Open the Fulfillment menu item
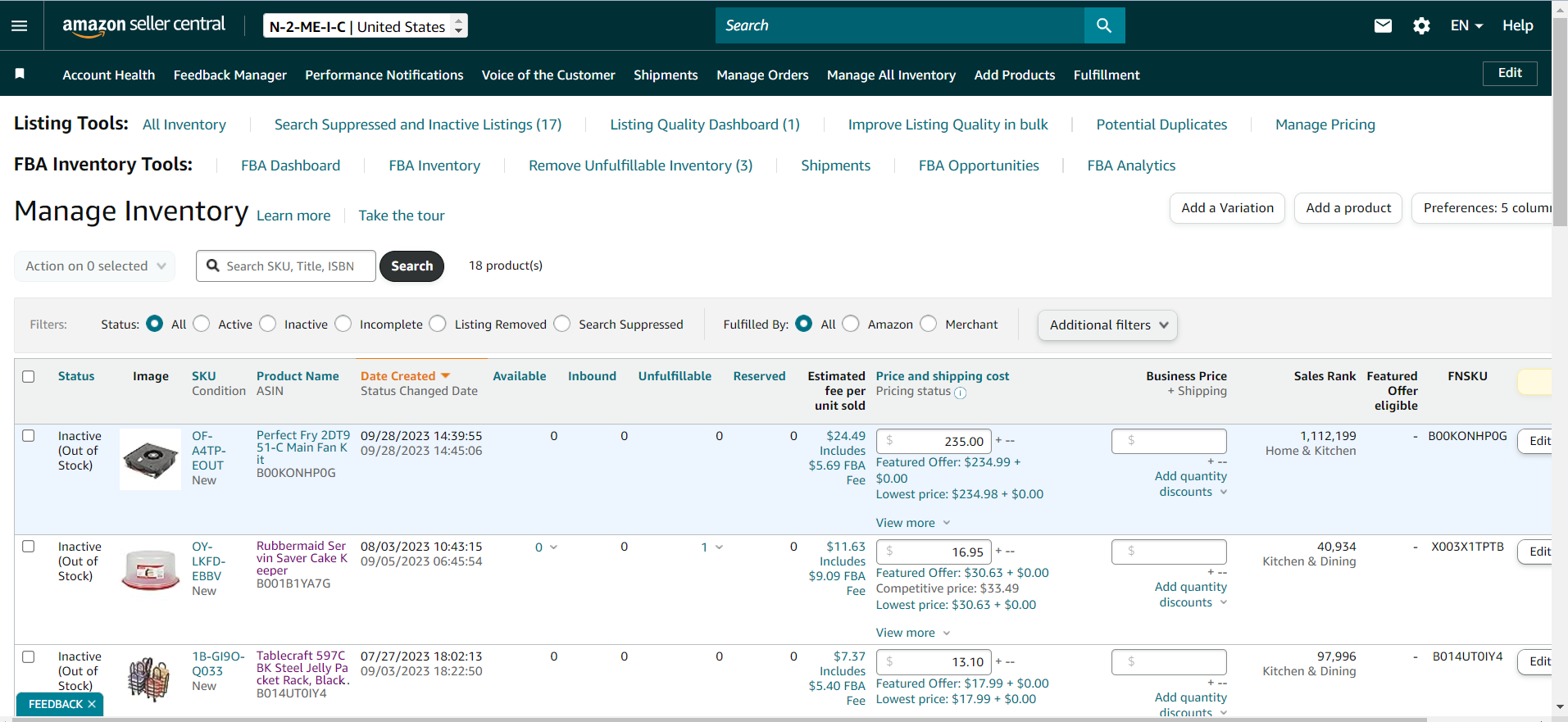 tap(1107, 75)
